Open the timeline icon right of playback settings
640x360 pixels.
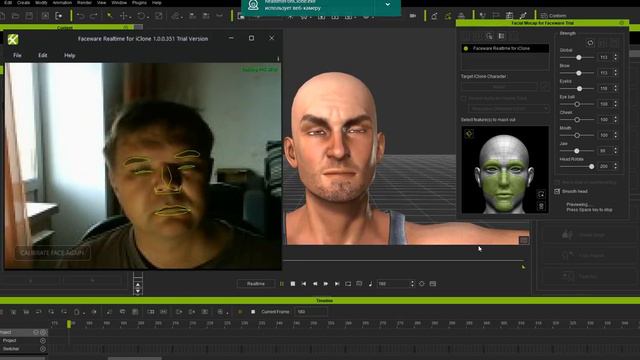[x=433, y=284]
